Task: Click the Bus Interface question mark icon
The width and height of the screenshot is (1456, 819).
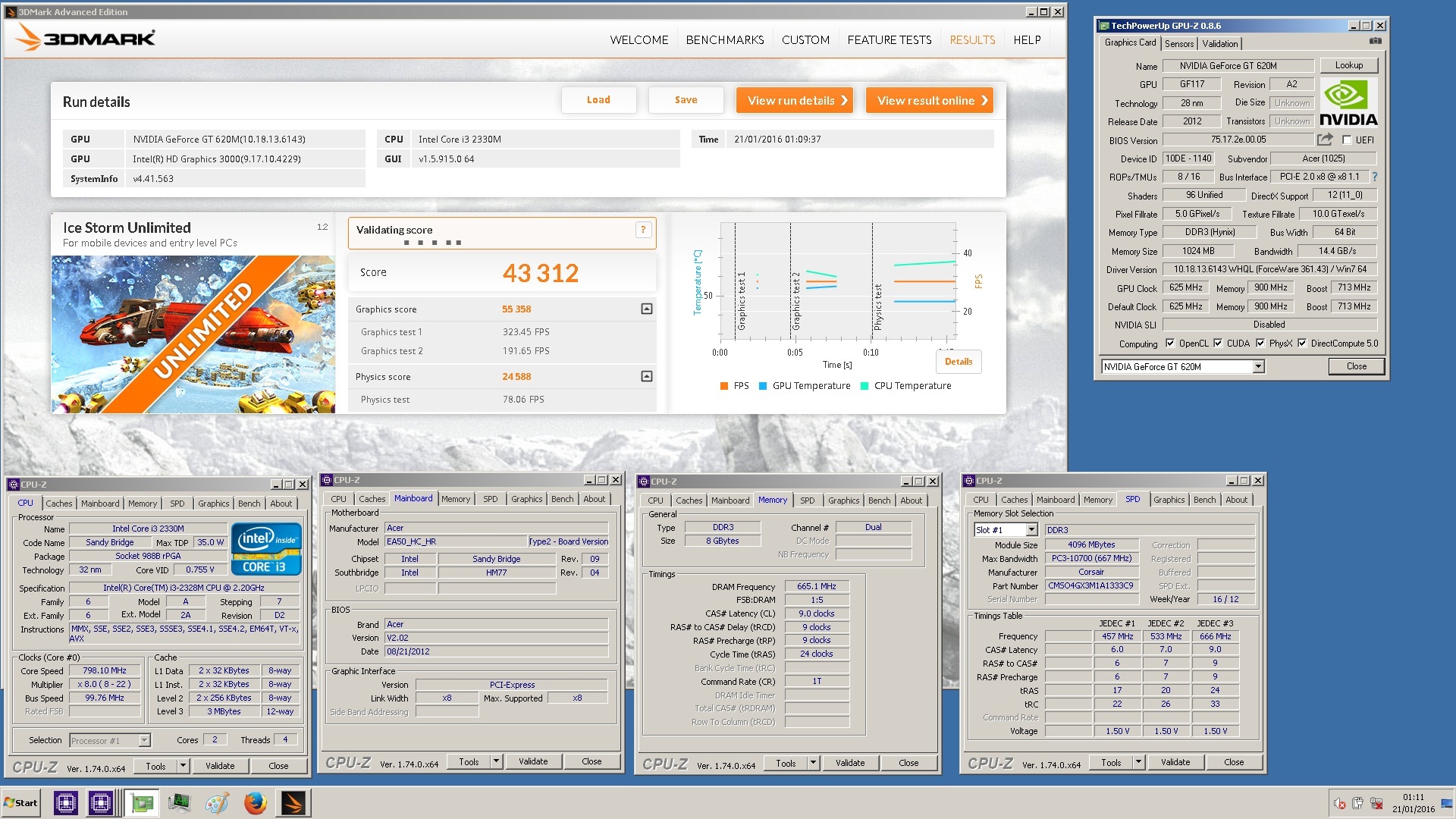Action: point(1374,177)
